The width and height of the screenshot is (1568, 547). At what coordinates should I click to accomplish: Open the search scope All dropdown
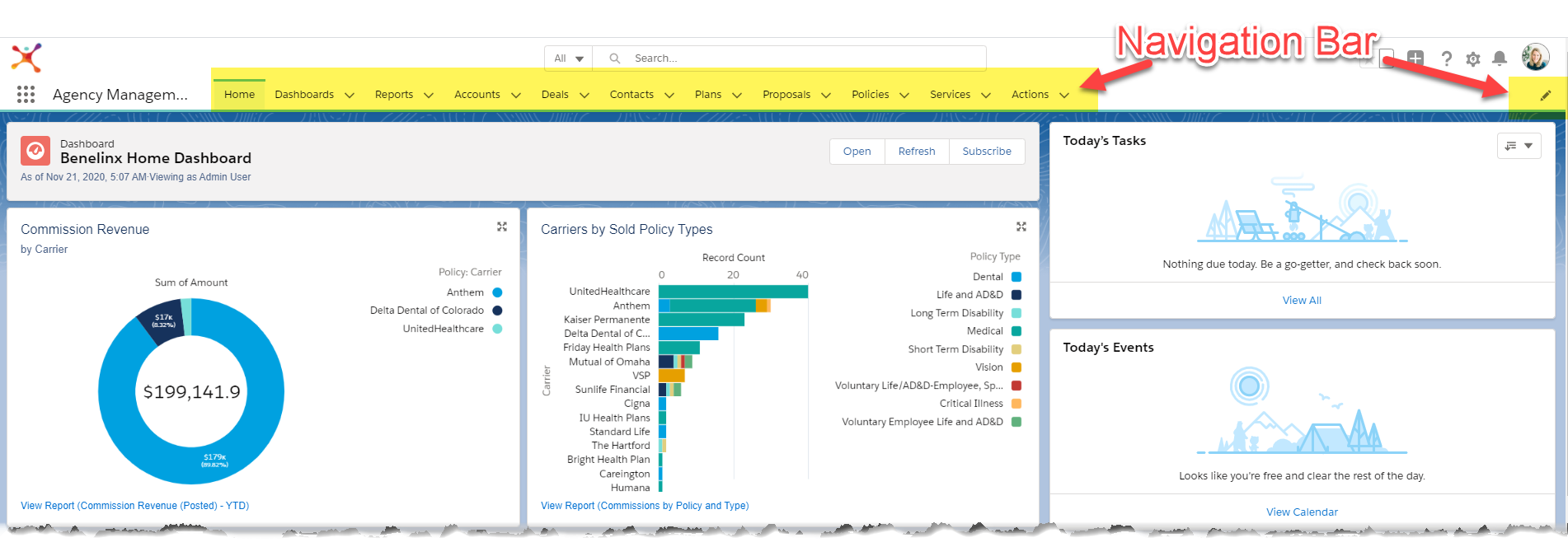coord(569,58)
